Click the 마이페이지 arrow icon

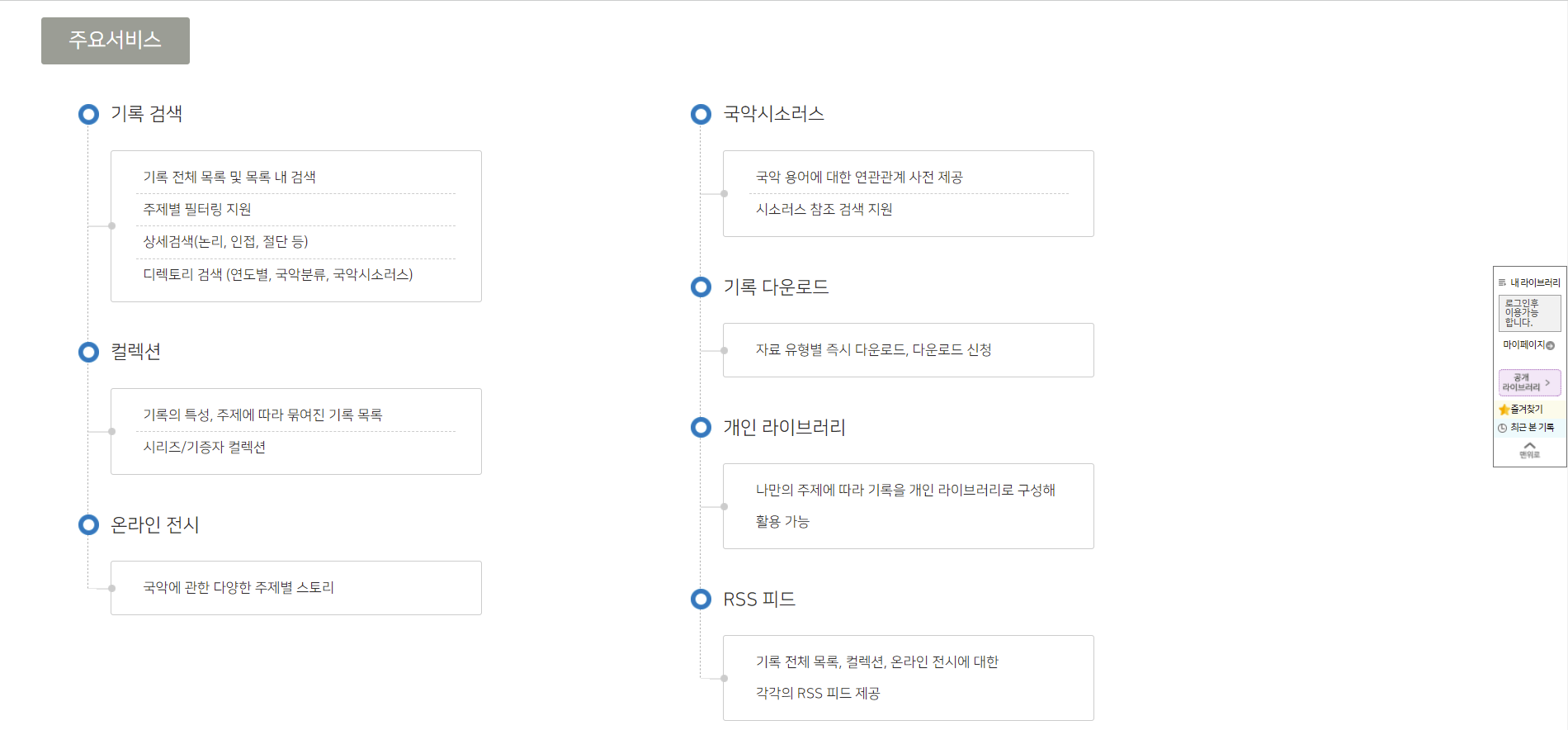pos(1550,345)
